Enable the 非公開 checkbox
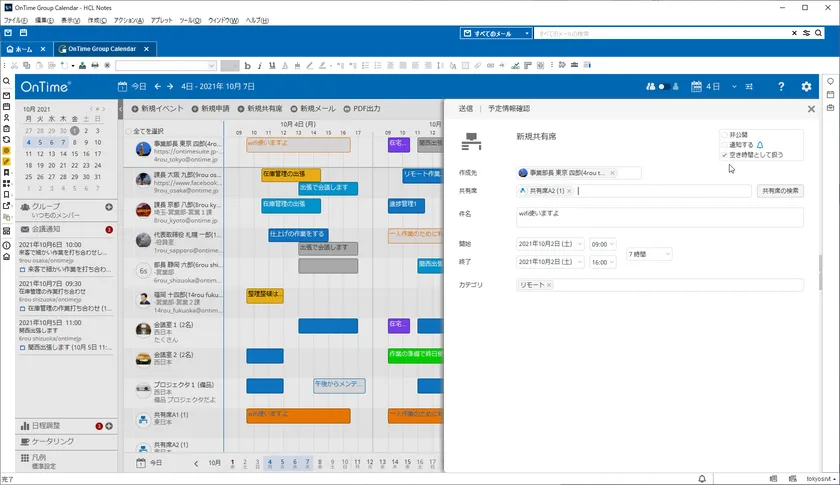This screenshot has width=840, height=485. pyautogui.click(x=724, y=134)
